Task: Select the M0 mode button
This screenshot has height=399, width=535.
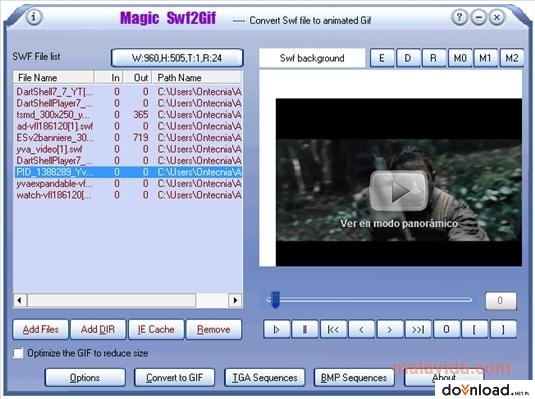Action: point(460,58)
